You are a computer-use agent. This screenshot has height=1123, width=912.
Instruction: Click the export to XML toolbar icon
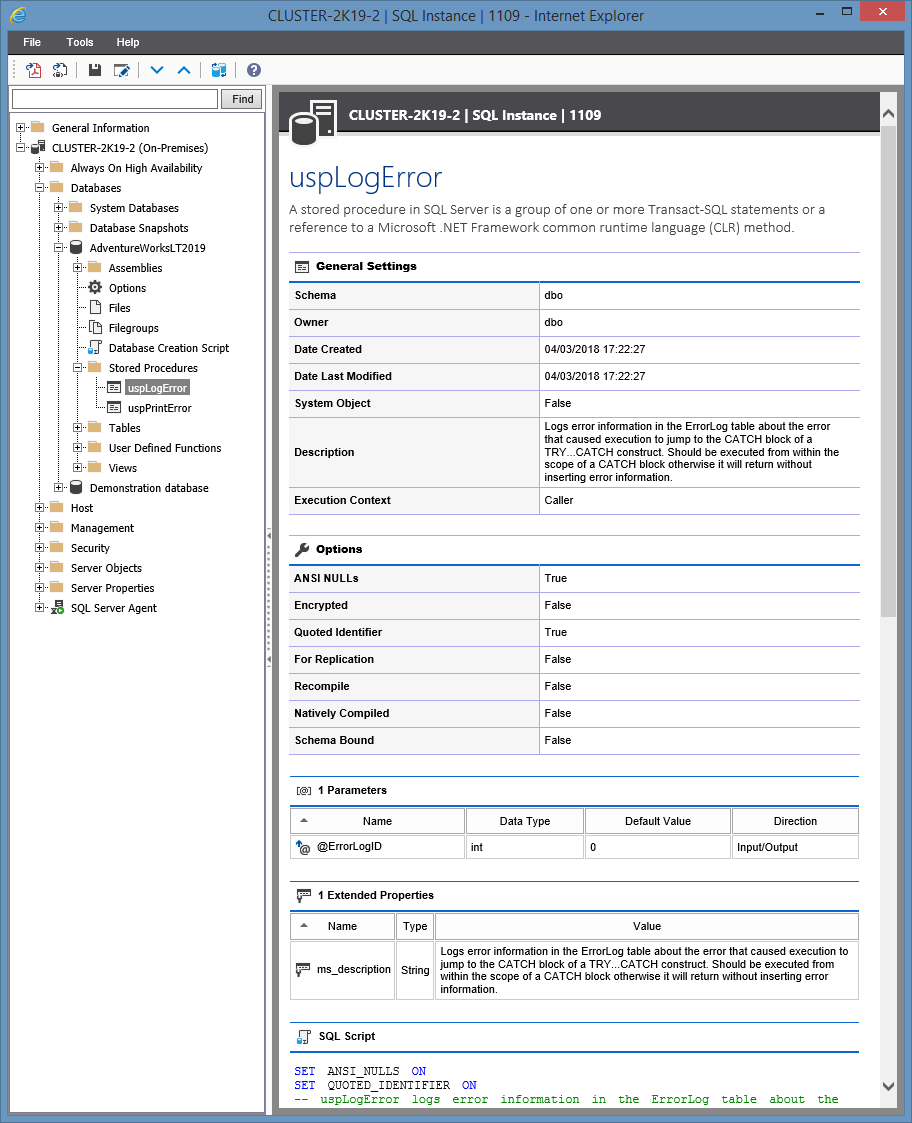click(60, 70)
